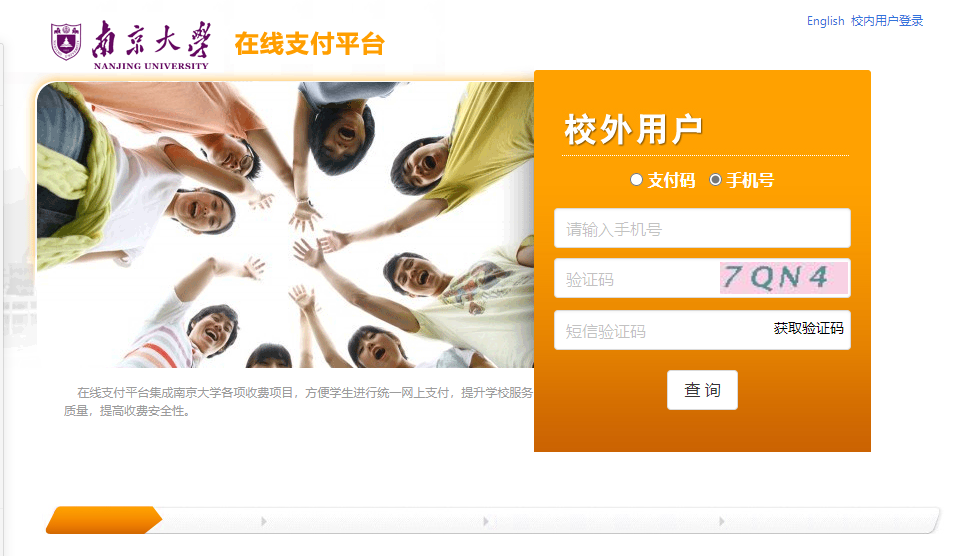Click the third arrow in step bar
Viewport: 976px width, 556px height.
point(721,521)
